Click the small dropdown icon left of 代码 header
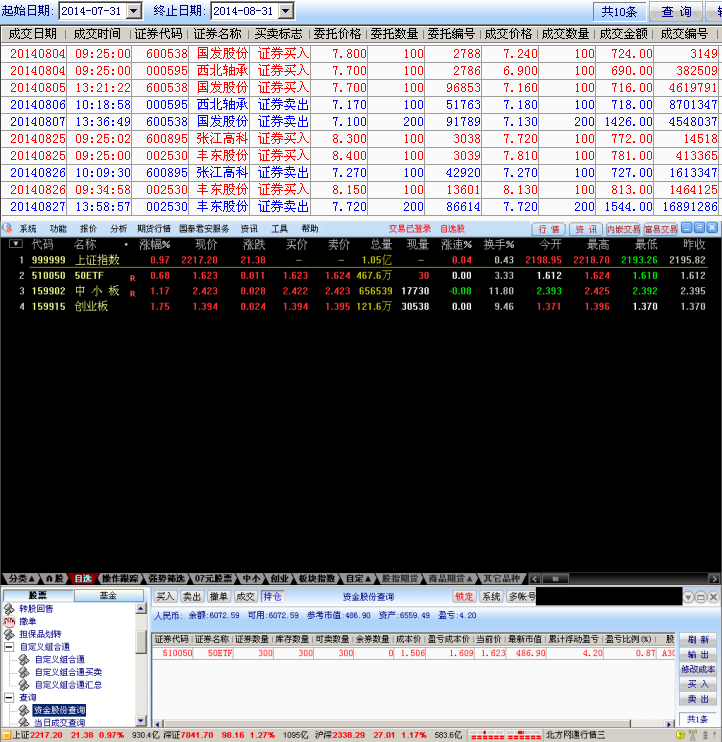 click(16, 244)
